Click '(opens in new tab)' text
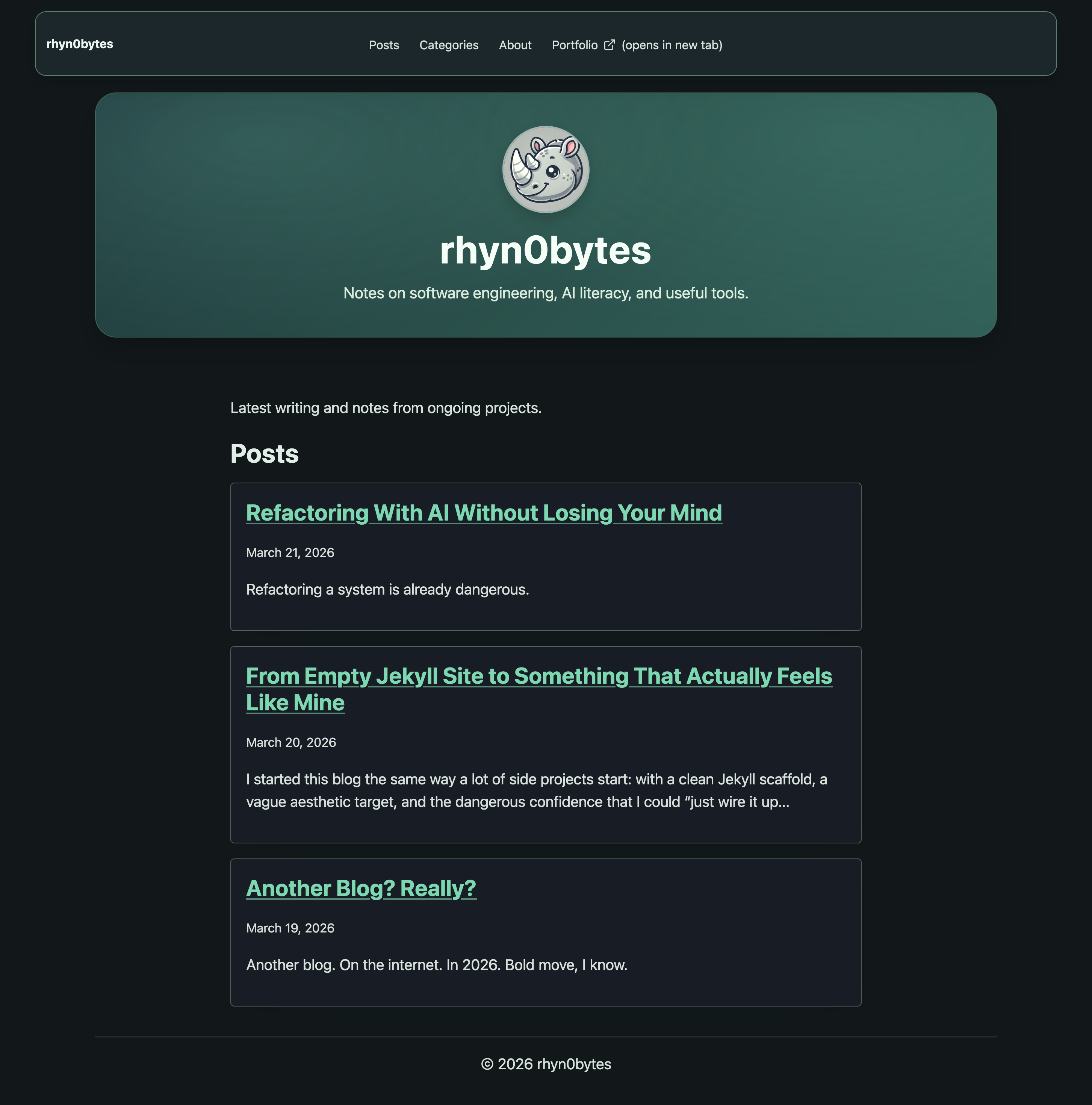 pos(672,45)
